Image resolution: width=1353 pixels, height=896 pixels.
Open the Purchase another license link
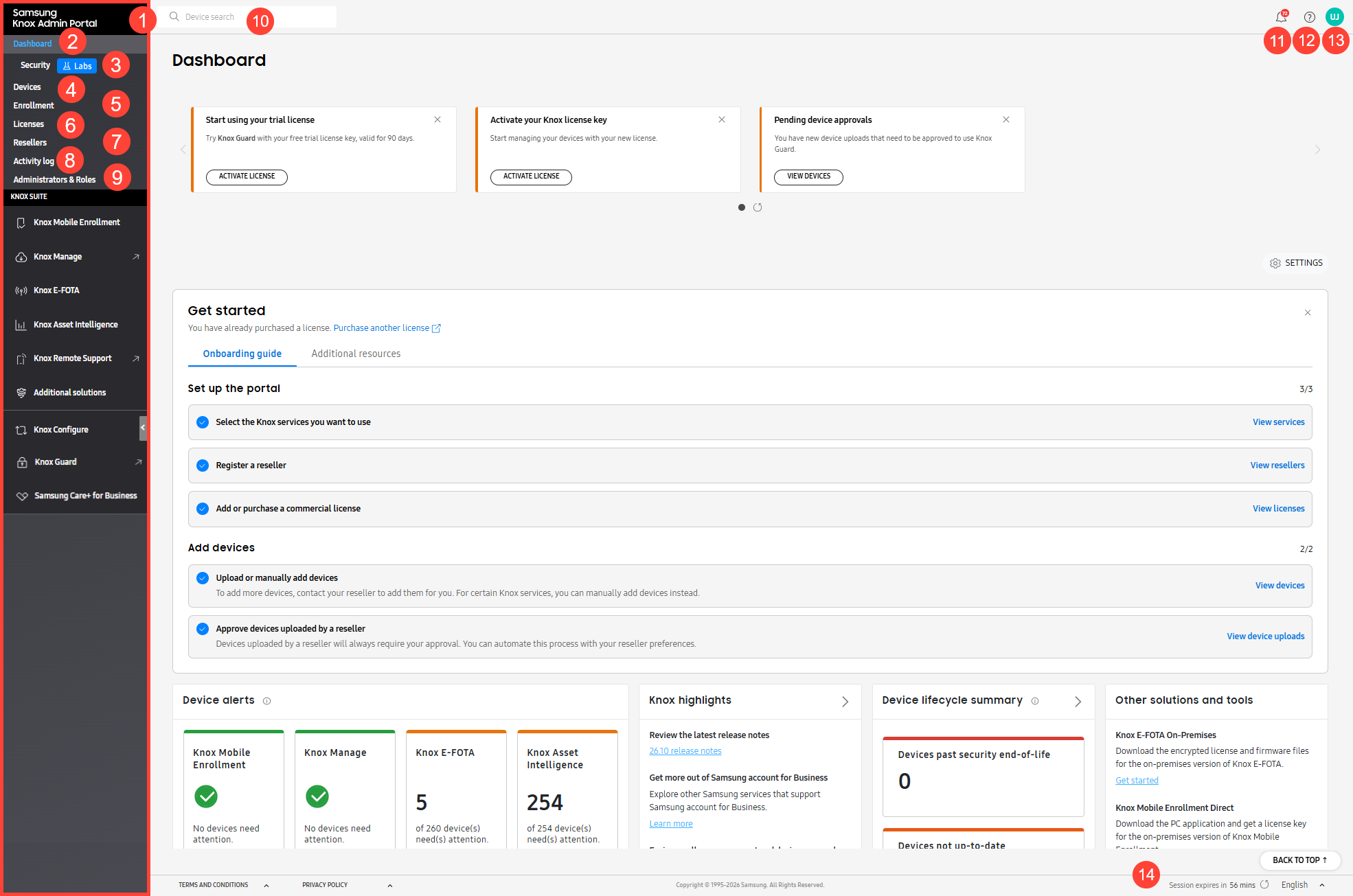pos(387,328)
